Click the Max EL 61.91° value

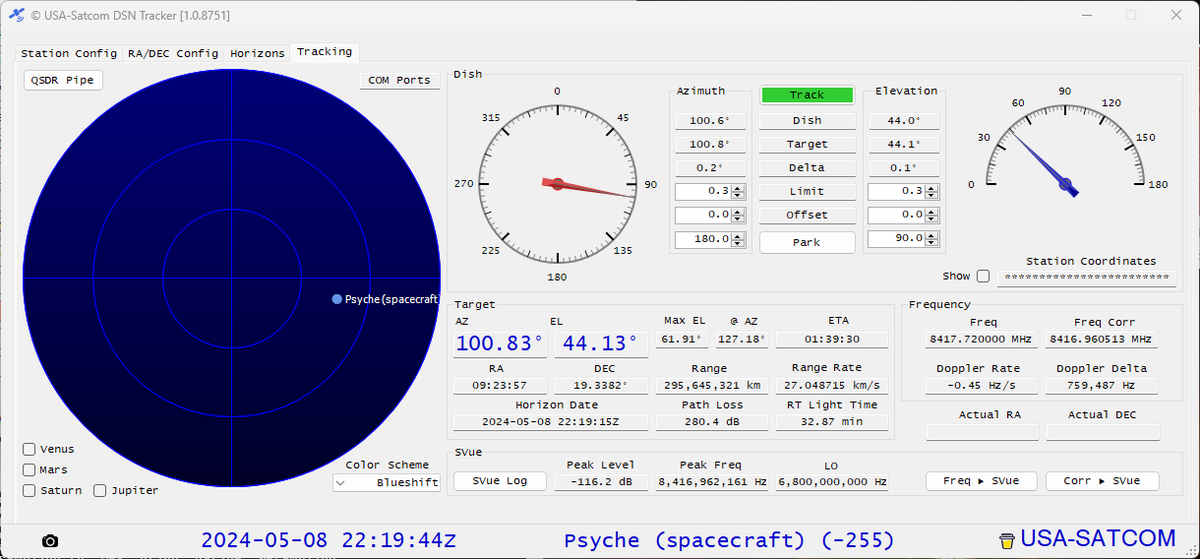pyautogui.click(x=684, y=339)
